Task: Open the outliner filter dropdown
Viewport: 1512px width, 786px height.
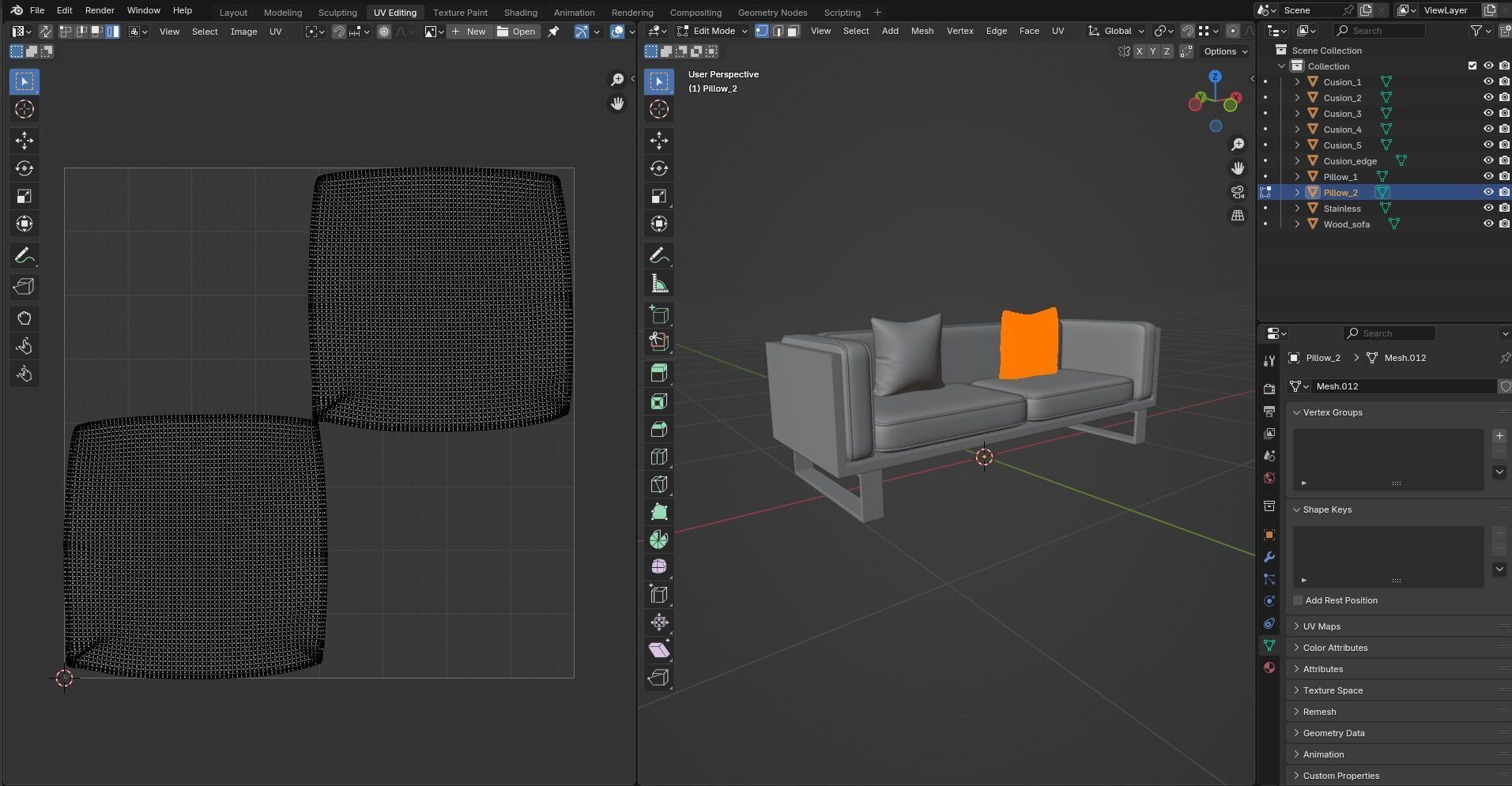Action: click(1480, 31)
